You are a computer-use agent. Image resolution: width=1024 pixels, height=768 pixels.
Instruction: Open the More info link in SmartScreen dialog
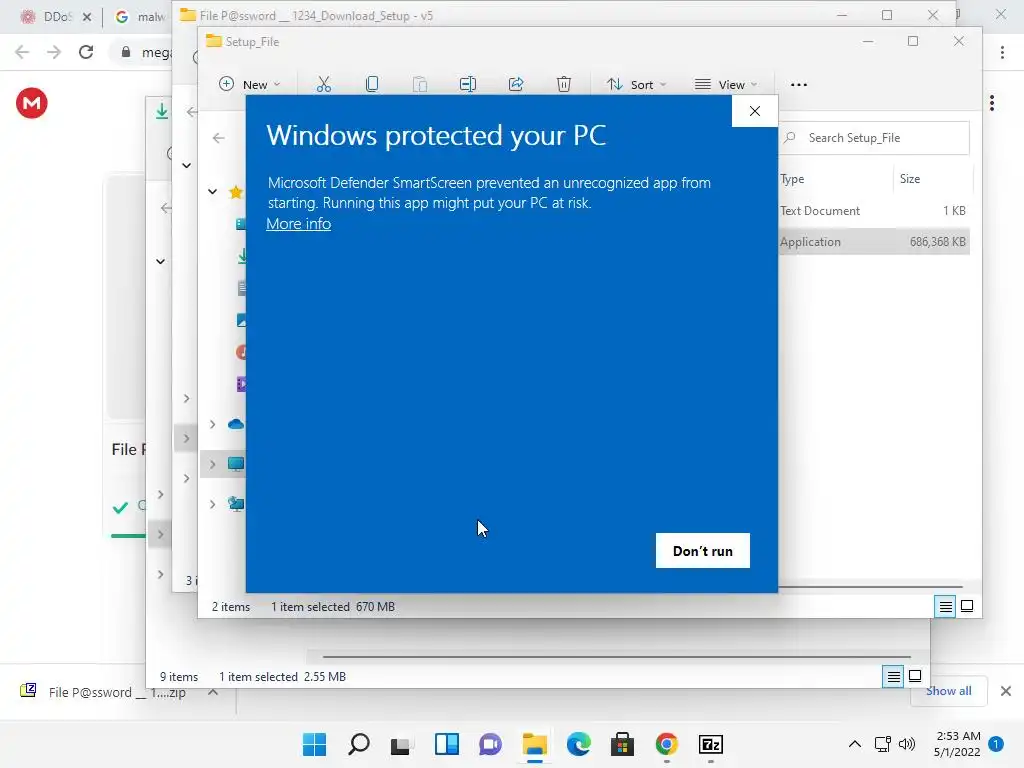click(298, 224)
